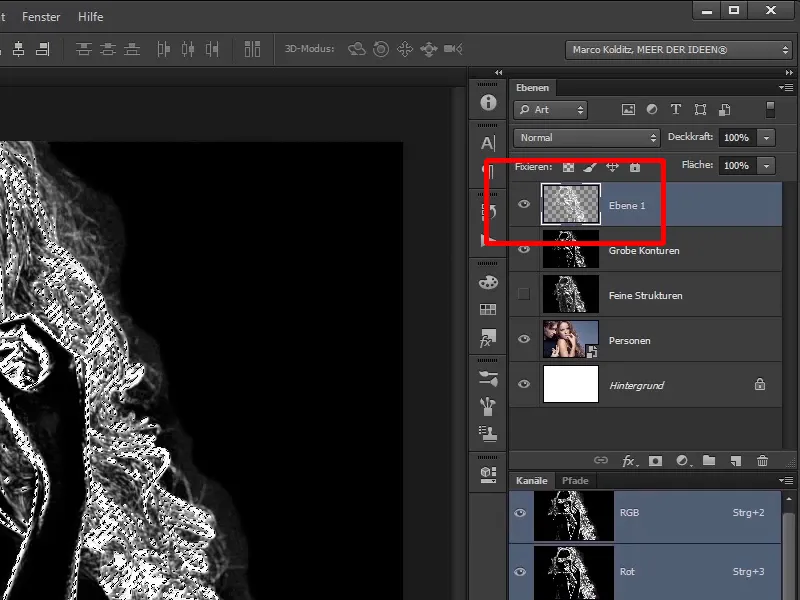The width and height of the screenshot is (800, 600).
Task: Filter layers by type layers
Action: click(676, 109)
